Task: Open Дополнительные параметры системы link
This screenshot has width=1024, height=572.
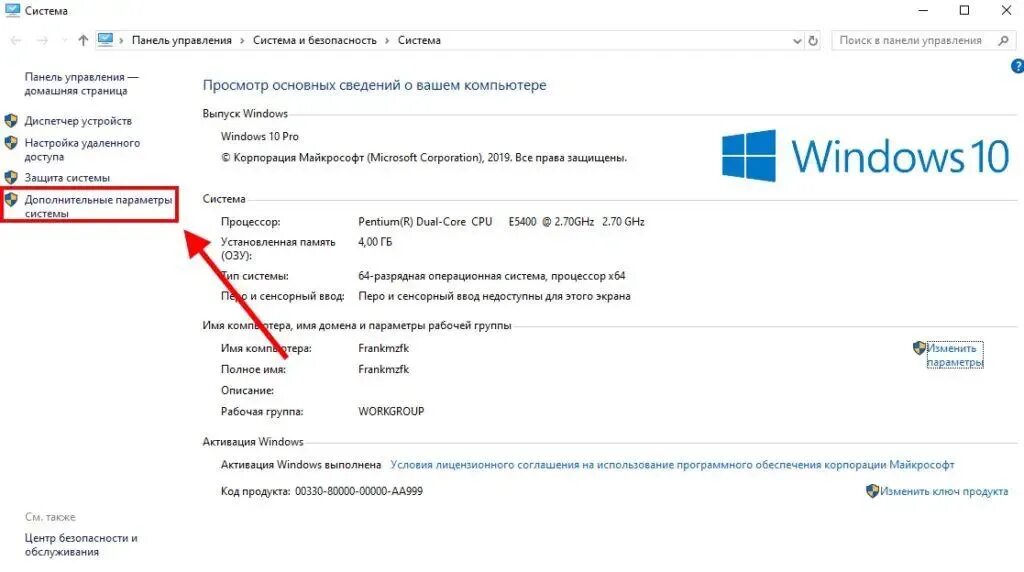Action: (x=98, y=206)
